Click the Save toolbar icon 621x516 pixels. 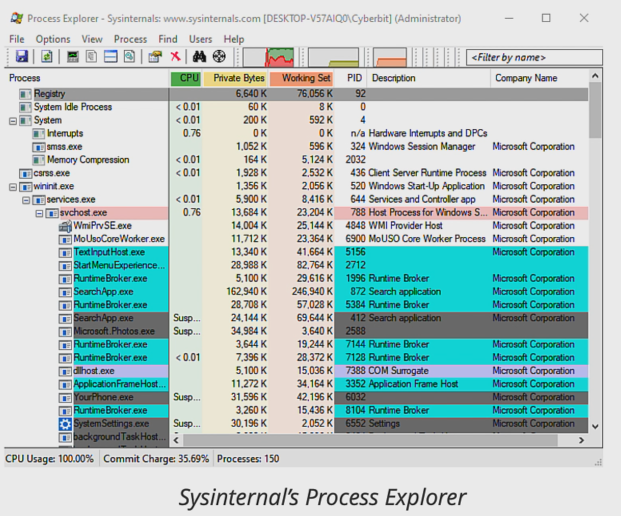tap(22, 57)
